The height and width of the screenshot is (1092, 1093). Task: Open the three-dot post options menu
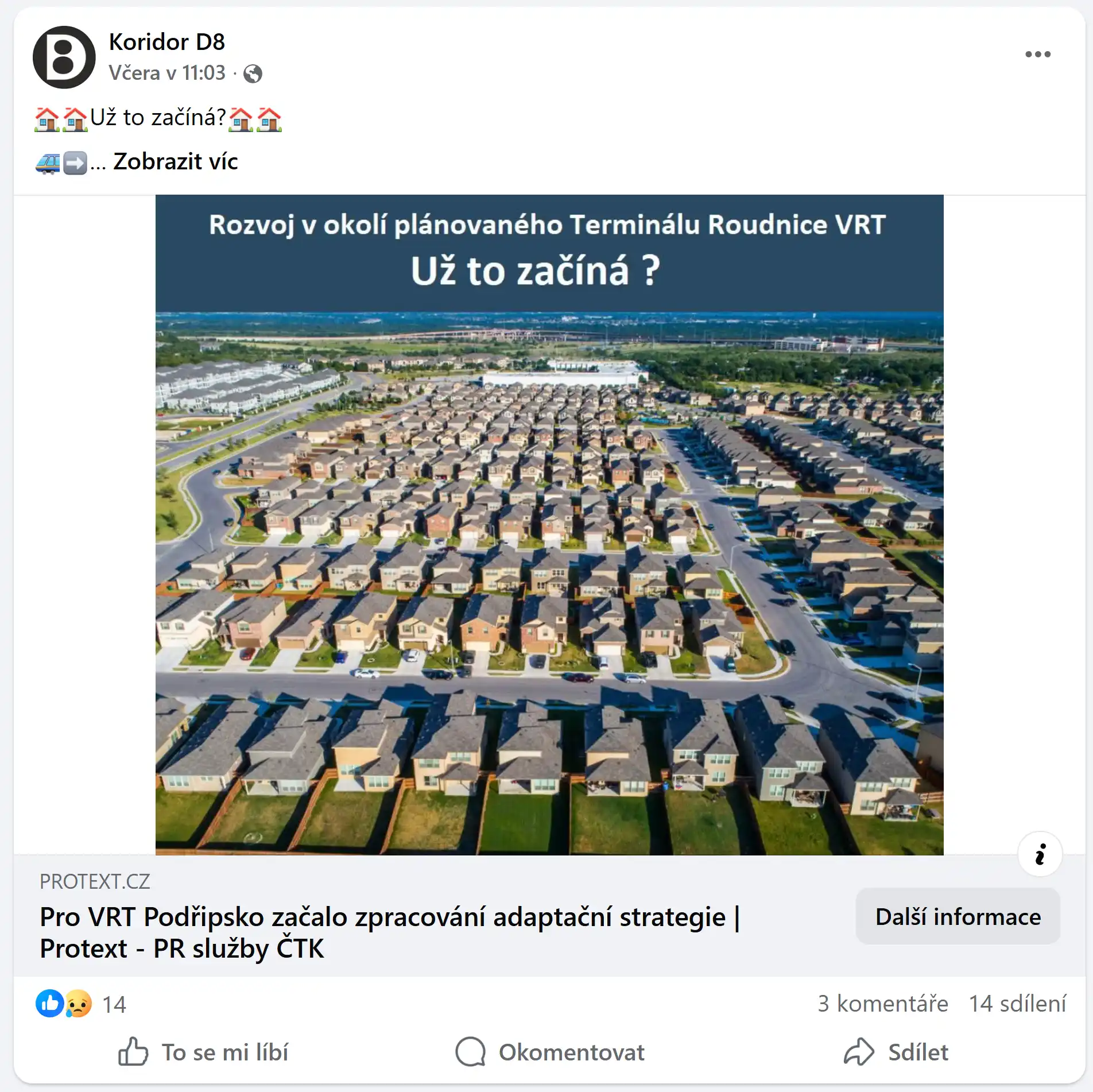point(1038,55)
